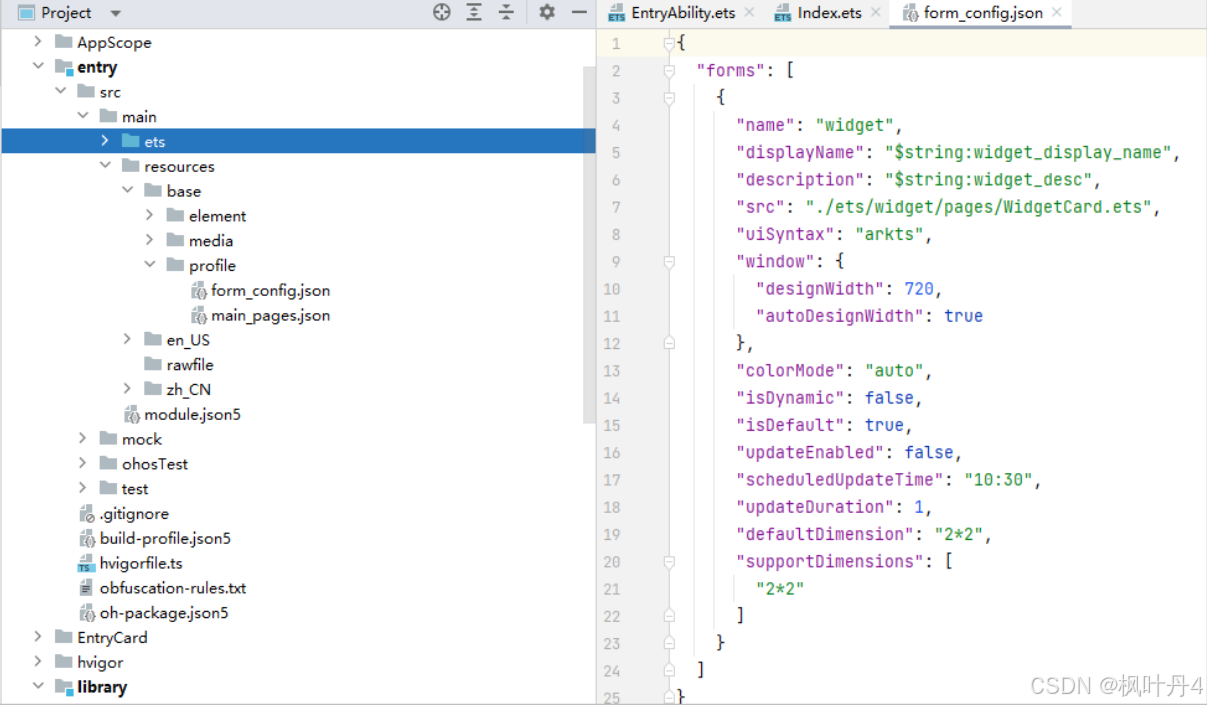Click the rawfile folder icon

(x=153, y=365)
